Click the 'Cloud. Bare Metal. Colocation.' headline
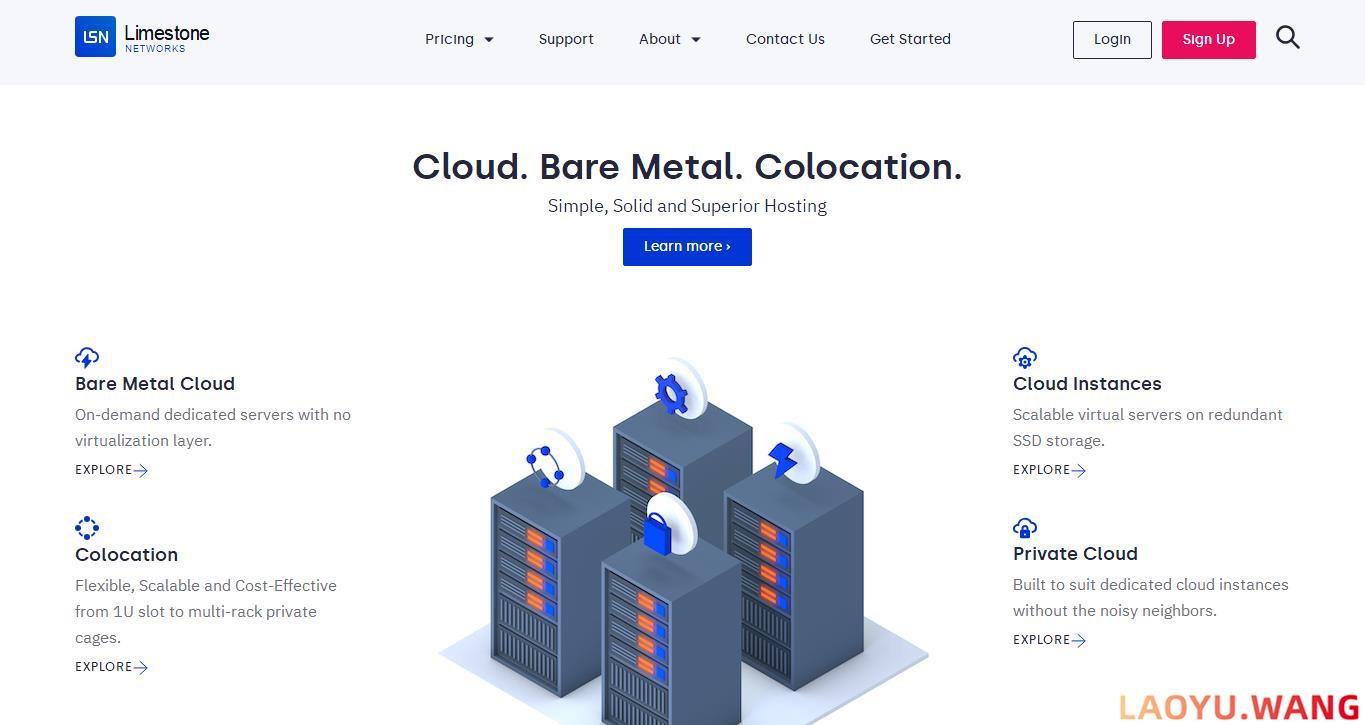Screen dimensions: 1365x725 pyautogui.click(x=687, y=167)
